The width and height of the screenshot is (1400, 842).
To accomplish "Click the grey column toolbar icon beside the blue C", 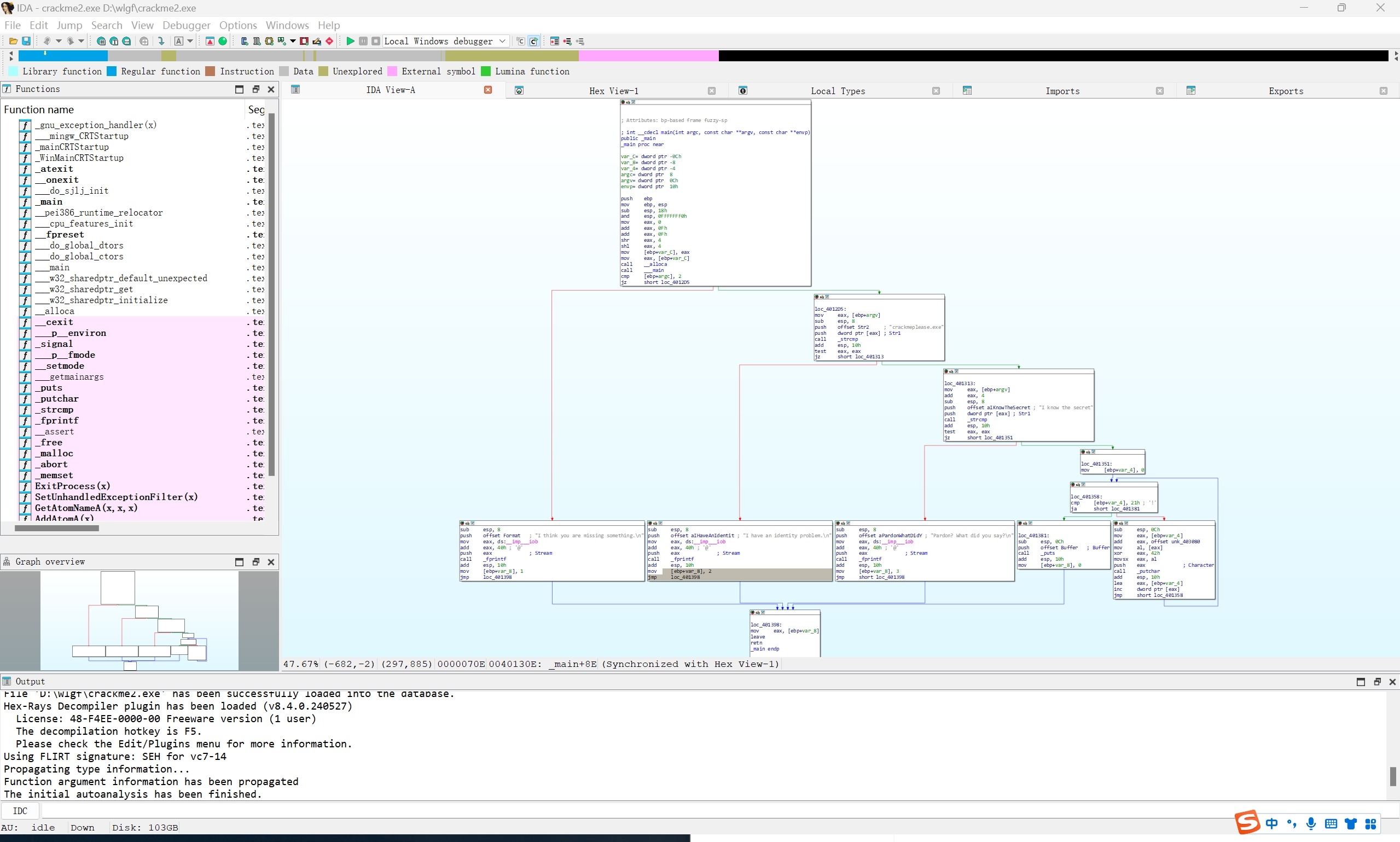I will pos(257,41).
